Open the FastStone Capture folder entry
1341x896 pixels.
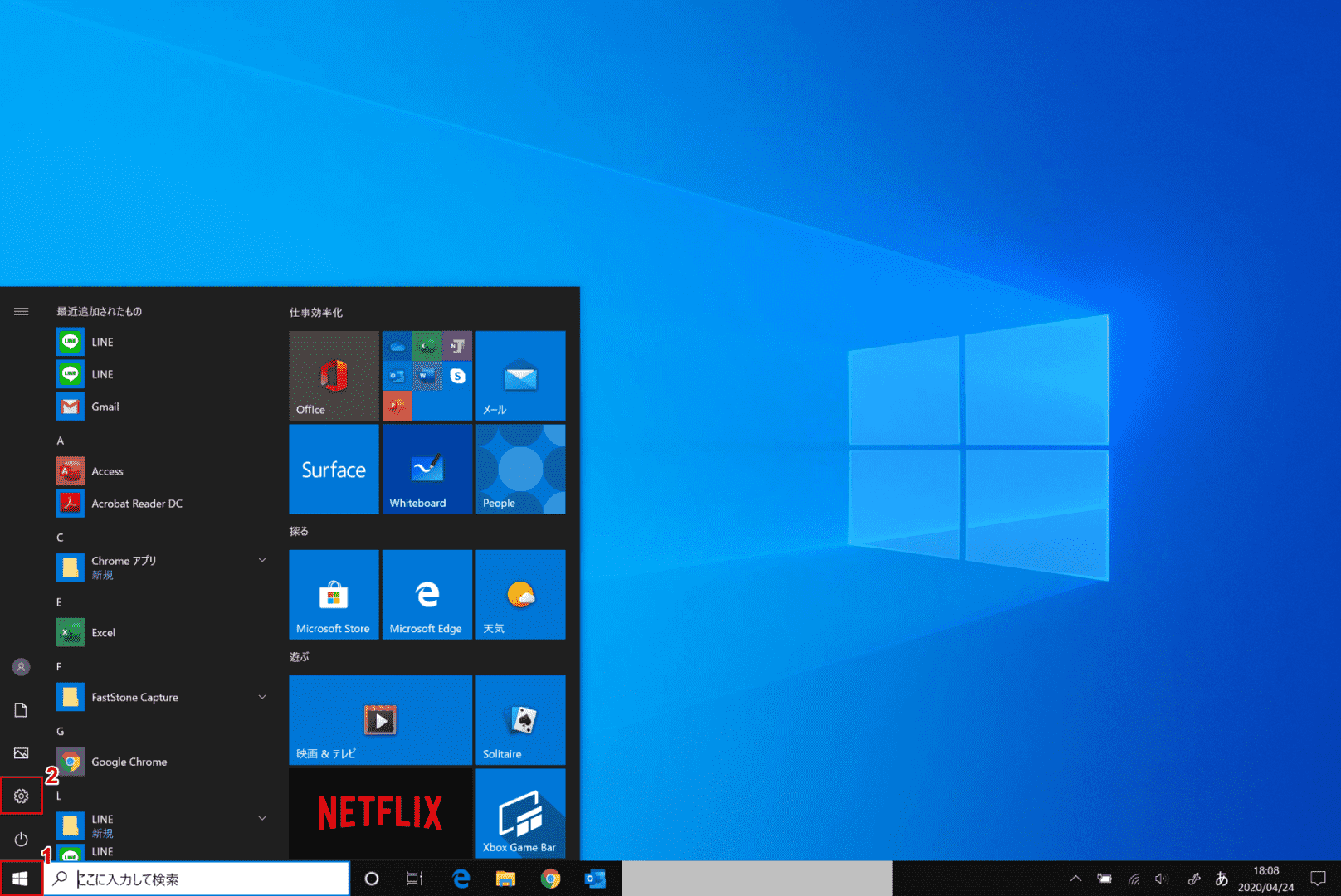click(x=162, y=697)
